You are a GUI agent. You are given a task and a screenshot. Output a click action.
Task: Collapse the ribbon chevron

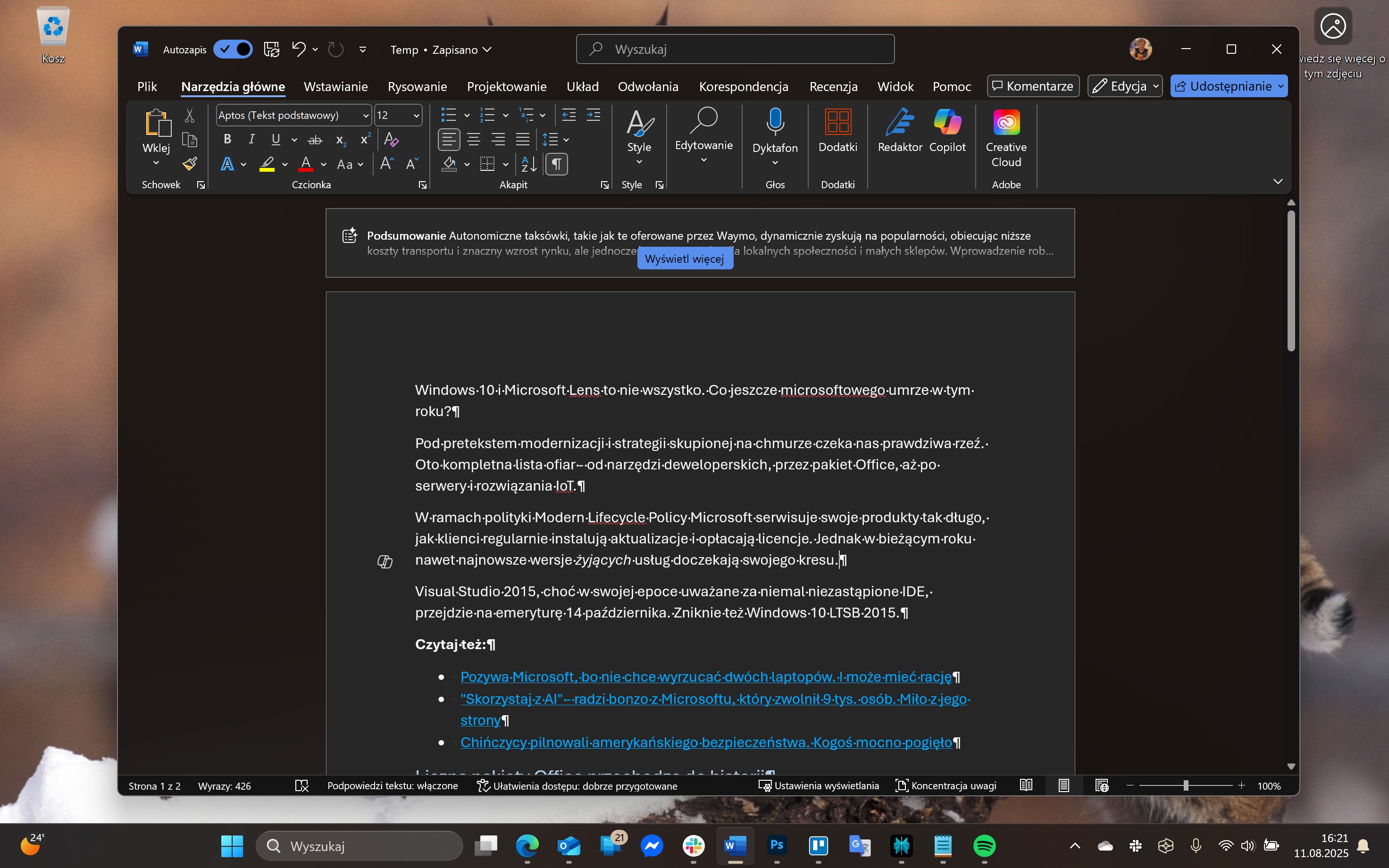tap(1278, 182)
